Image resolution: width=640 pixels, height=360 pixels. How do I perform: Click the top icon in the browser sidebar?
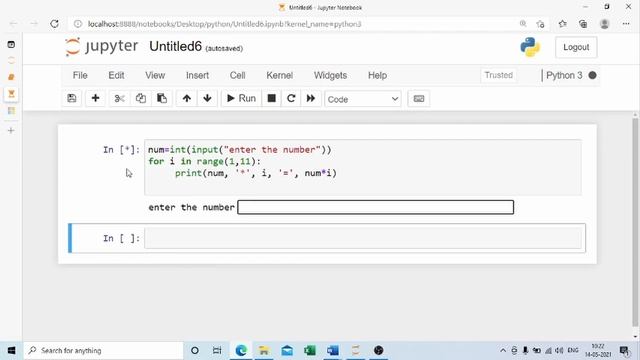click(11, 44)
